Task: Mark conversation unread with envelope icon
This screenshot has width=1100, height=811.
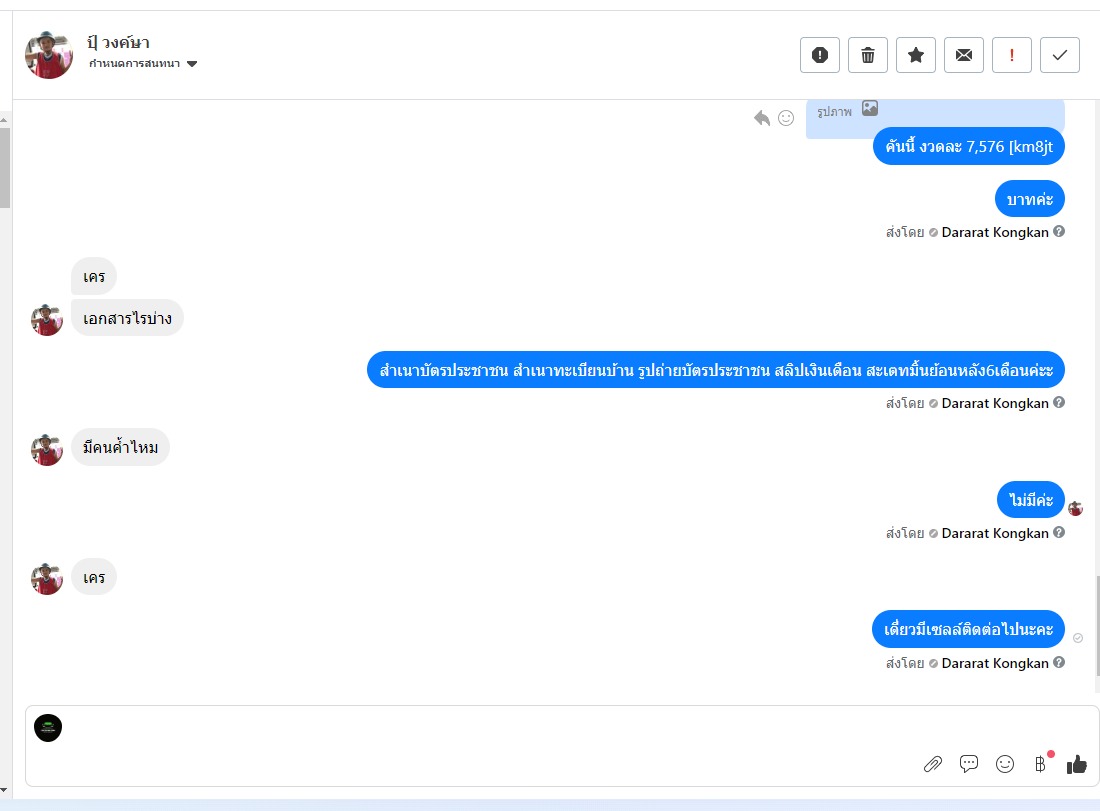Action: pos(964,55)
